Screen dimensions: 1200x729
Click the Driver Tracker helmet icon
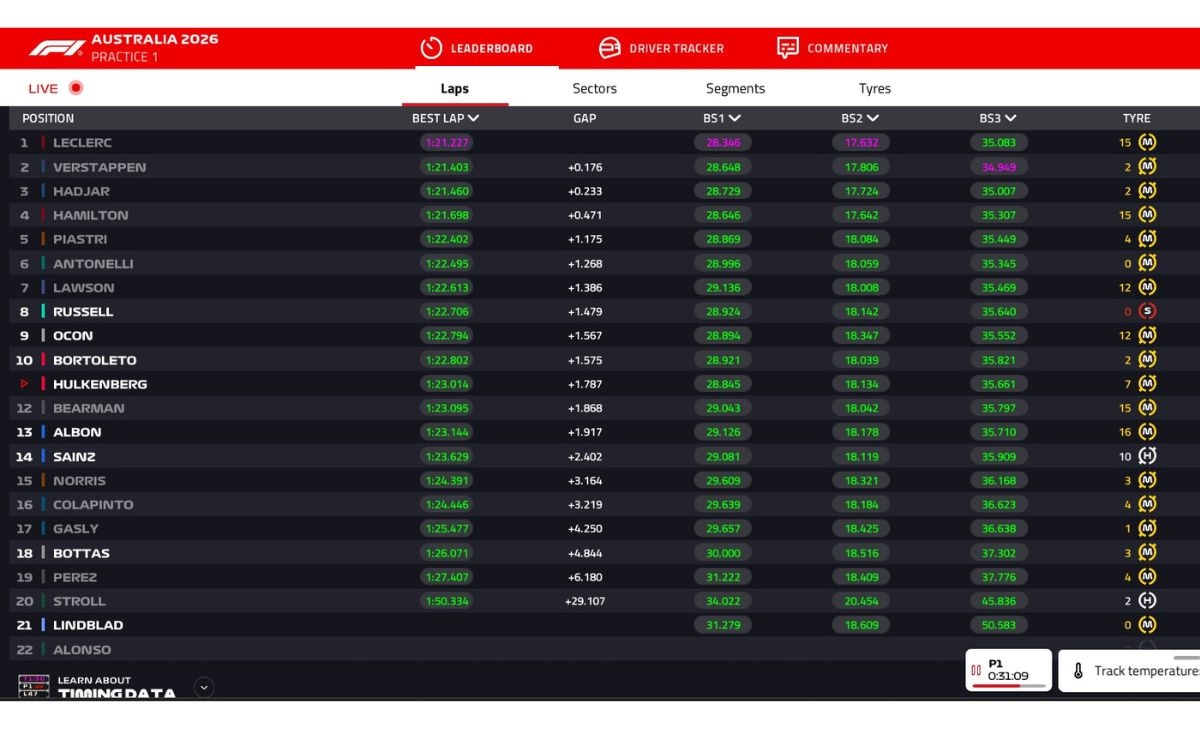(x=609, y=48)
